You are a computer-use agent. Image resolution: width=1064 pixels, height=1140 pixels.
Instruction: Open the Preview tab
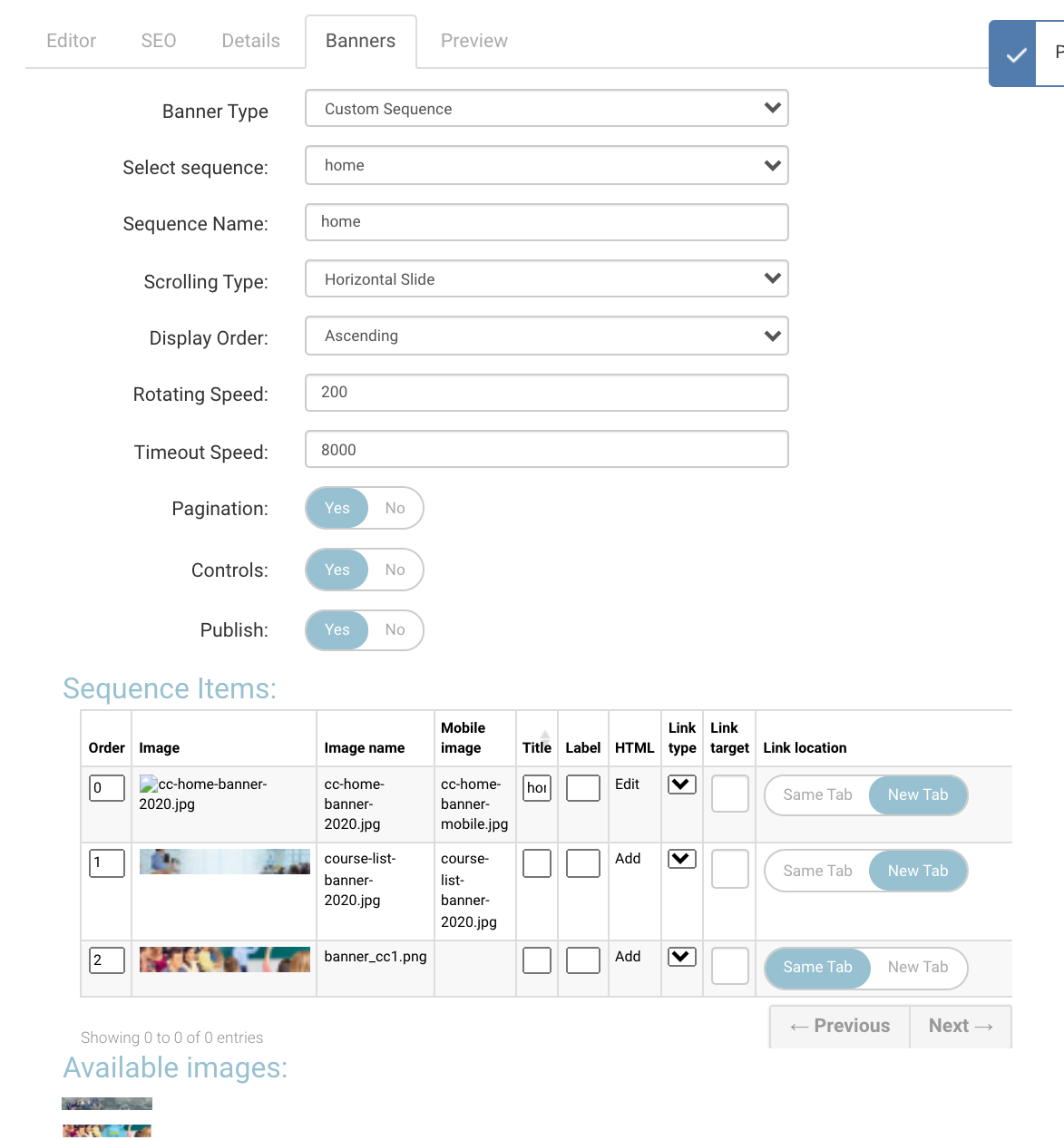(473, 41)
